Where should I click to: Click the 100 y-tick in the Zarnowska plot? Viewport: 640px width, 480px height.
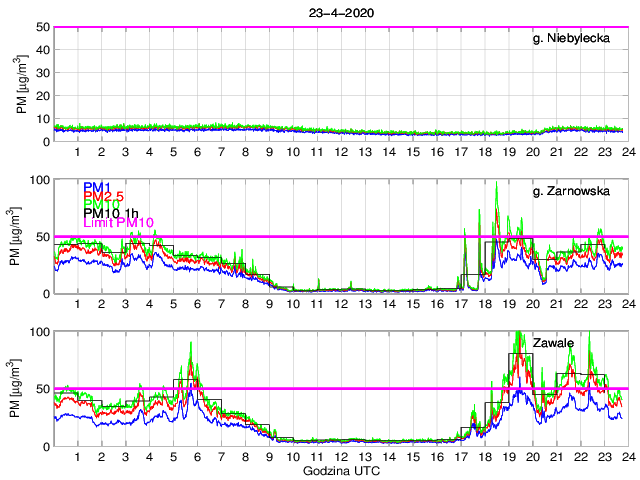point(39,179)
